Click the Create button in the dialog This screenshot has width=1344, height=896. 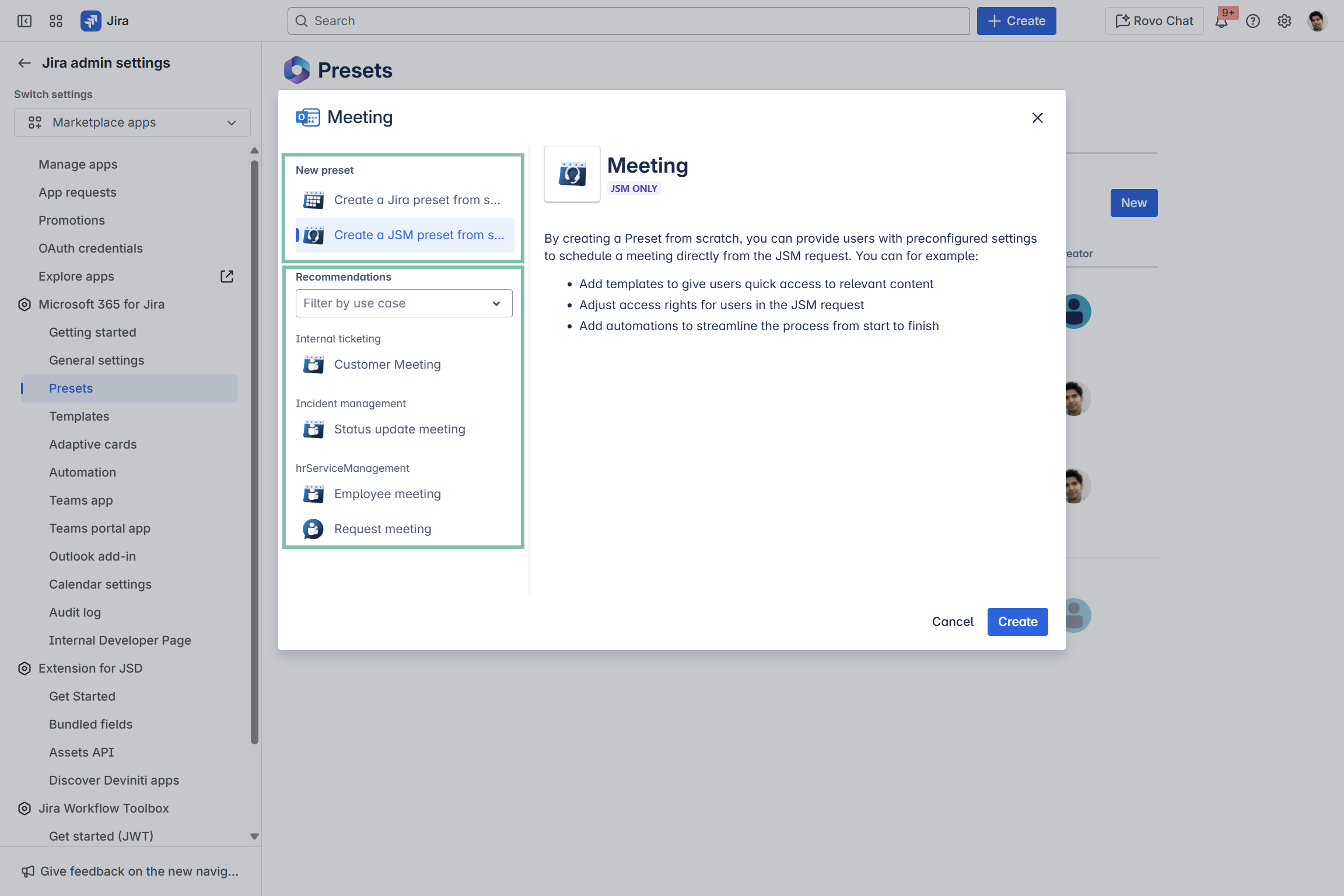coord(1017,622)
